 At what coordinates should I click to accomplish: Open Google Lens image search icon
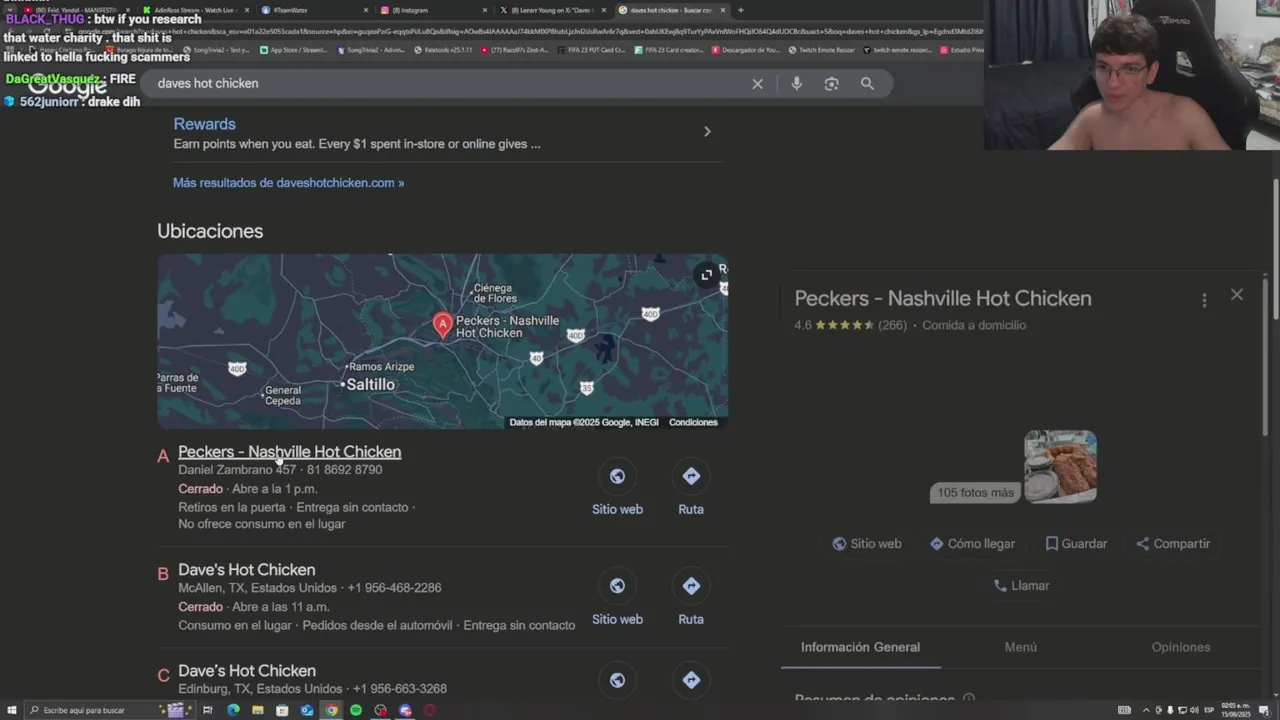831,84
